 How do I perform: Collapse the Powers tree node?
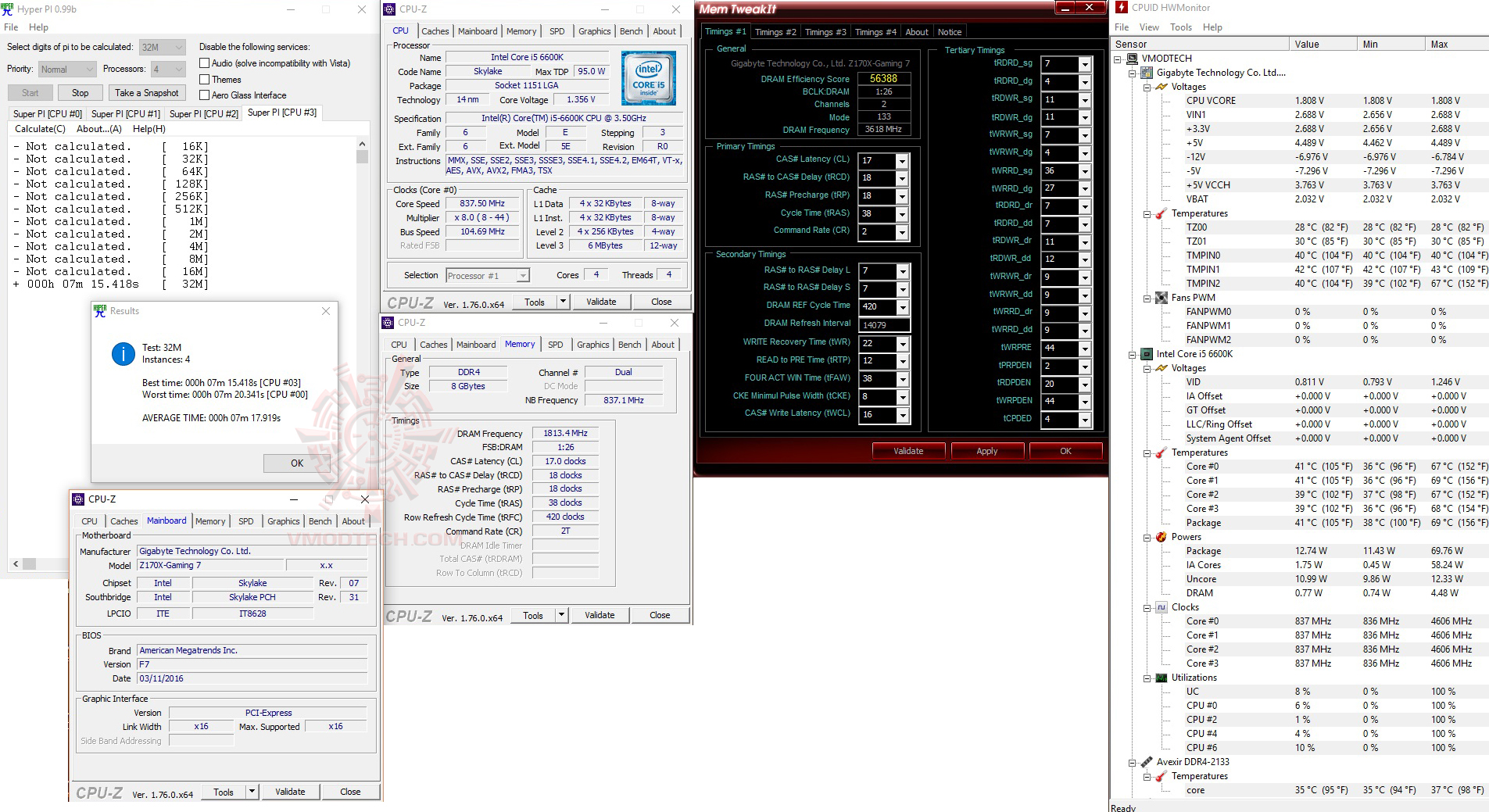(x=1147, y=537)
